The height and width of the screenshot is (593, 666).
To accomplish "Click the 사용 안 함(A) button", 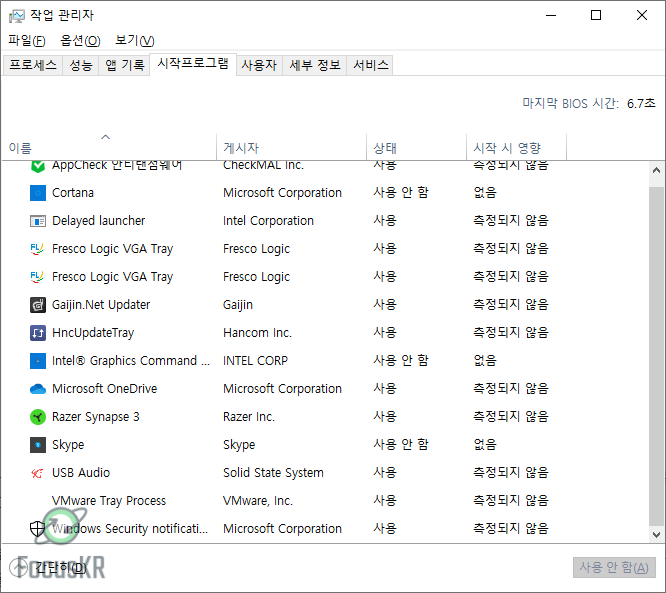I will 614,568.
